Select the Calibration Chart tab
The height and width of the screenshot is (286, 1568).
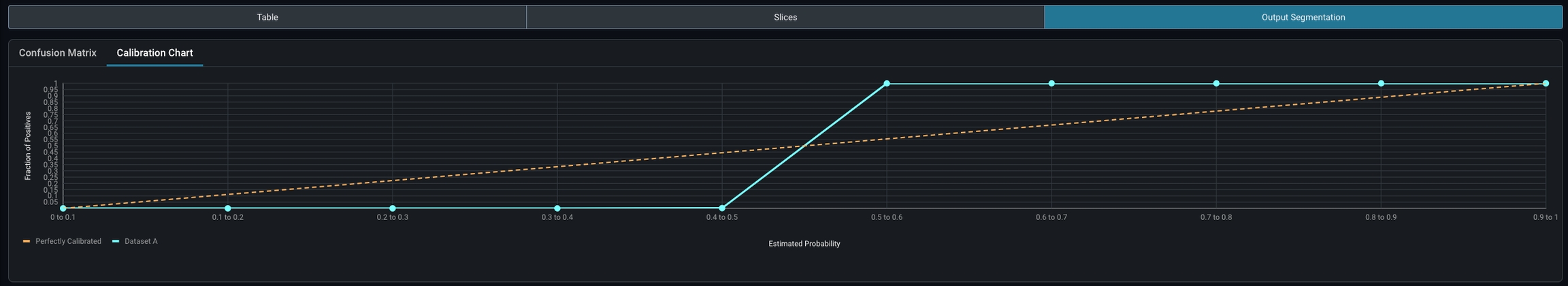[154, 53]
